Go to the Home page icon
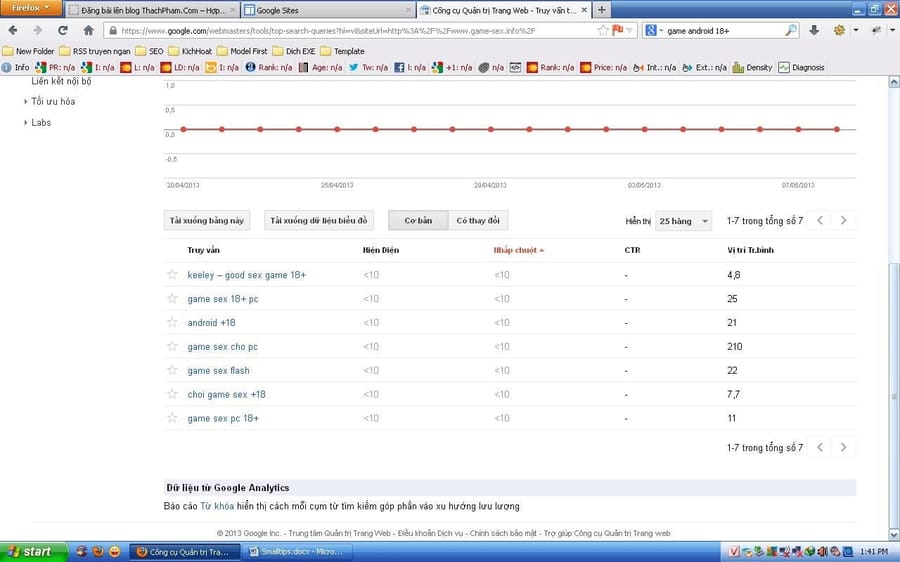 [x=88, y=30]
